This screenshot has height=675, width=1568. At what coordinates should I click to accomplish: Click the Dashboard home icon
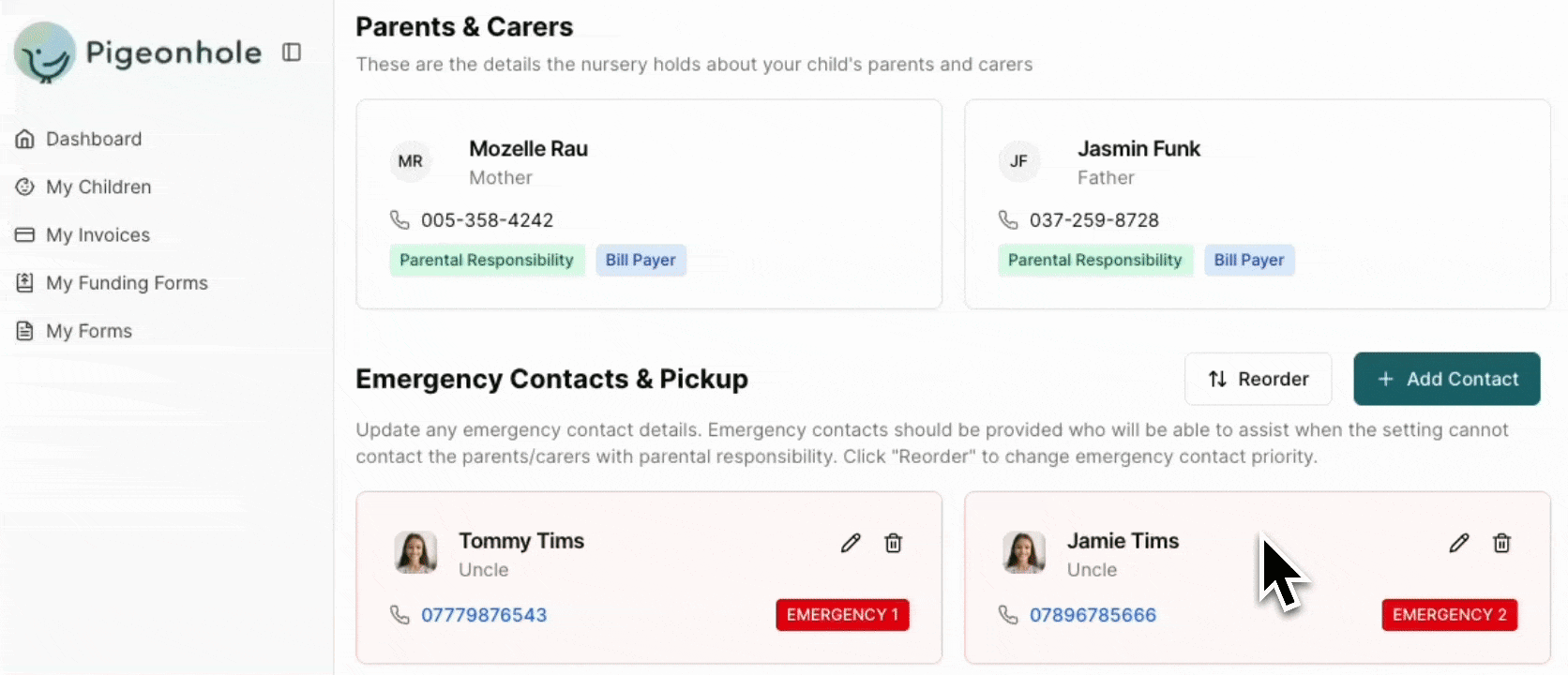coord(25,139)
